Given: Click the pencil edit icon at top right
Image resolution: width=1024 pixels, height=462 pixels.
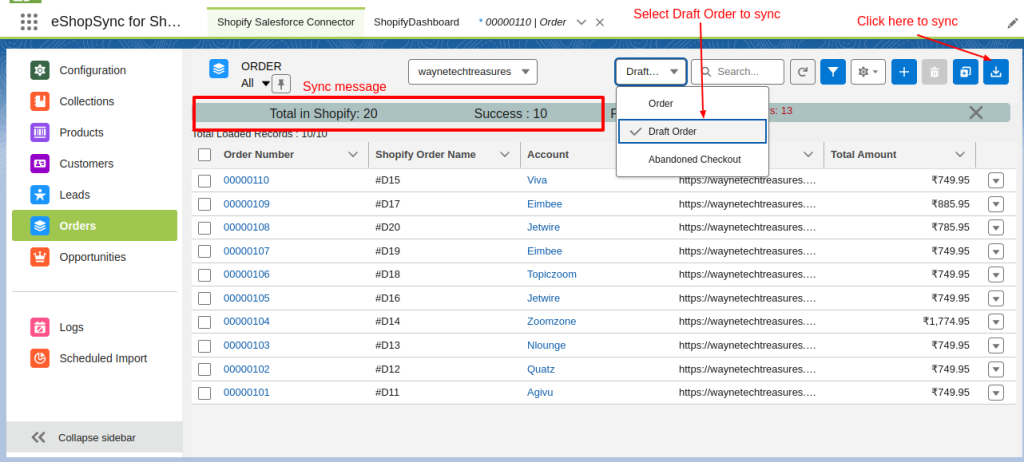Looking at the screenshot, I should point(1012,24).
